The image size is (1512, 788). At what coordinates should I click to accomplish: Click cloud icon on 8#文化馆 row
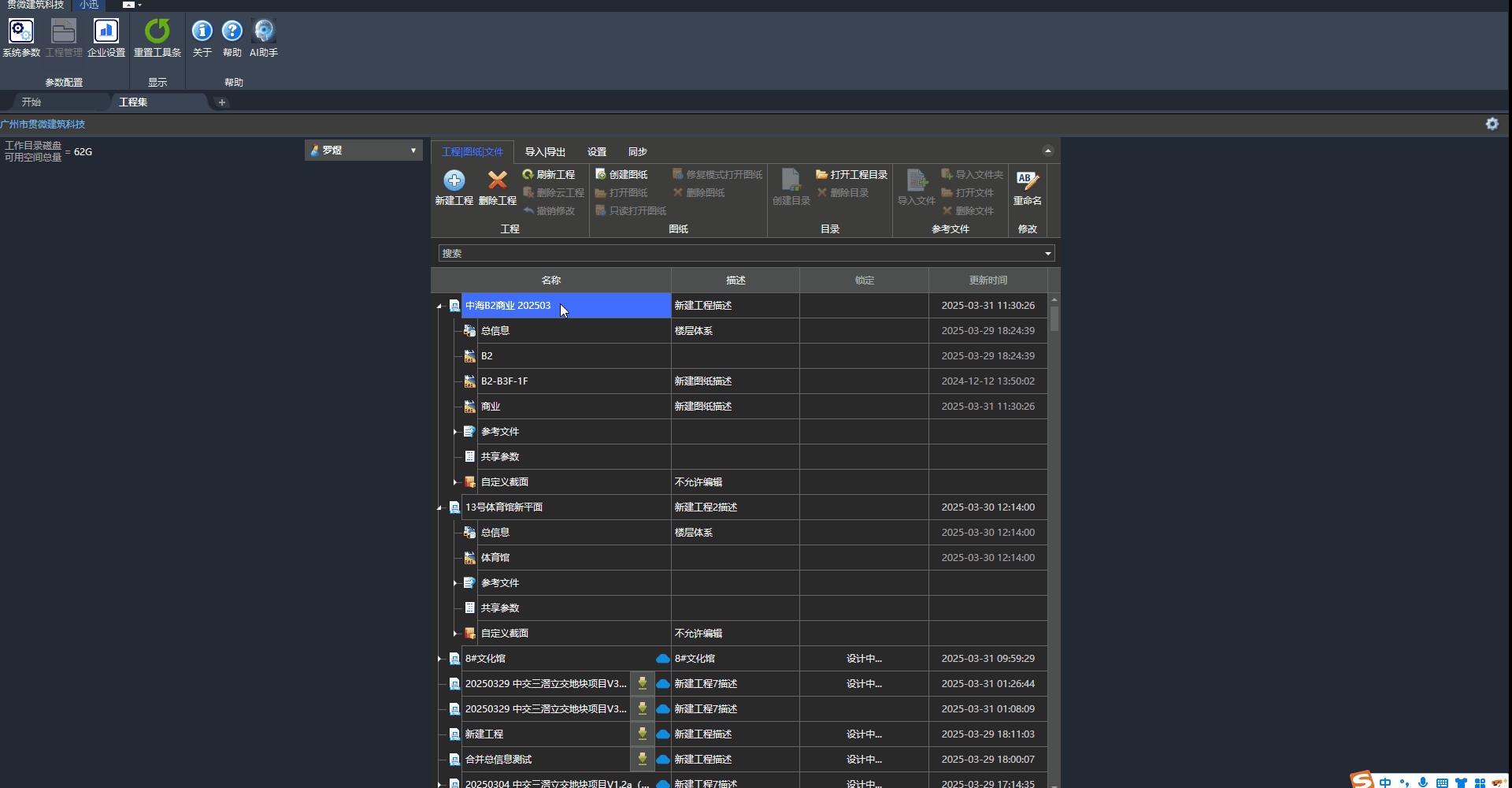[x=663, y=659]
